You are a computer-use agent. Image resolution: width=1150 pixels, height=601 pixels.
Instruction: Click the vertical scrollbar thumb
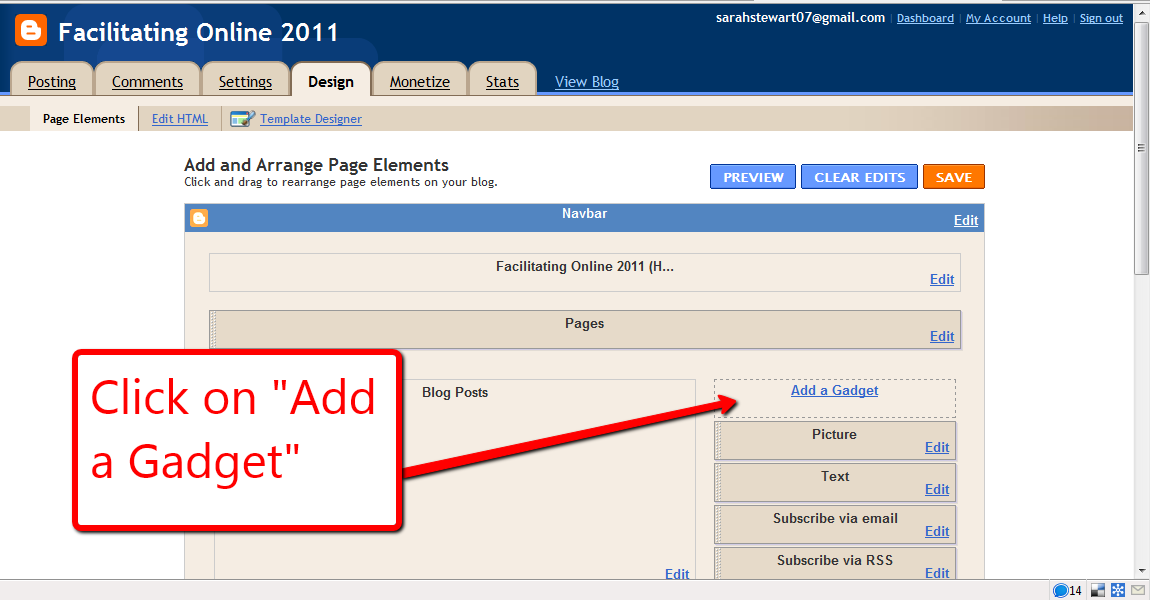[x=1141, y=148]
